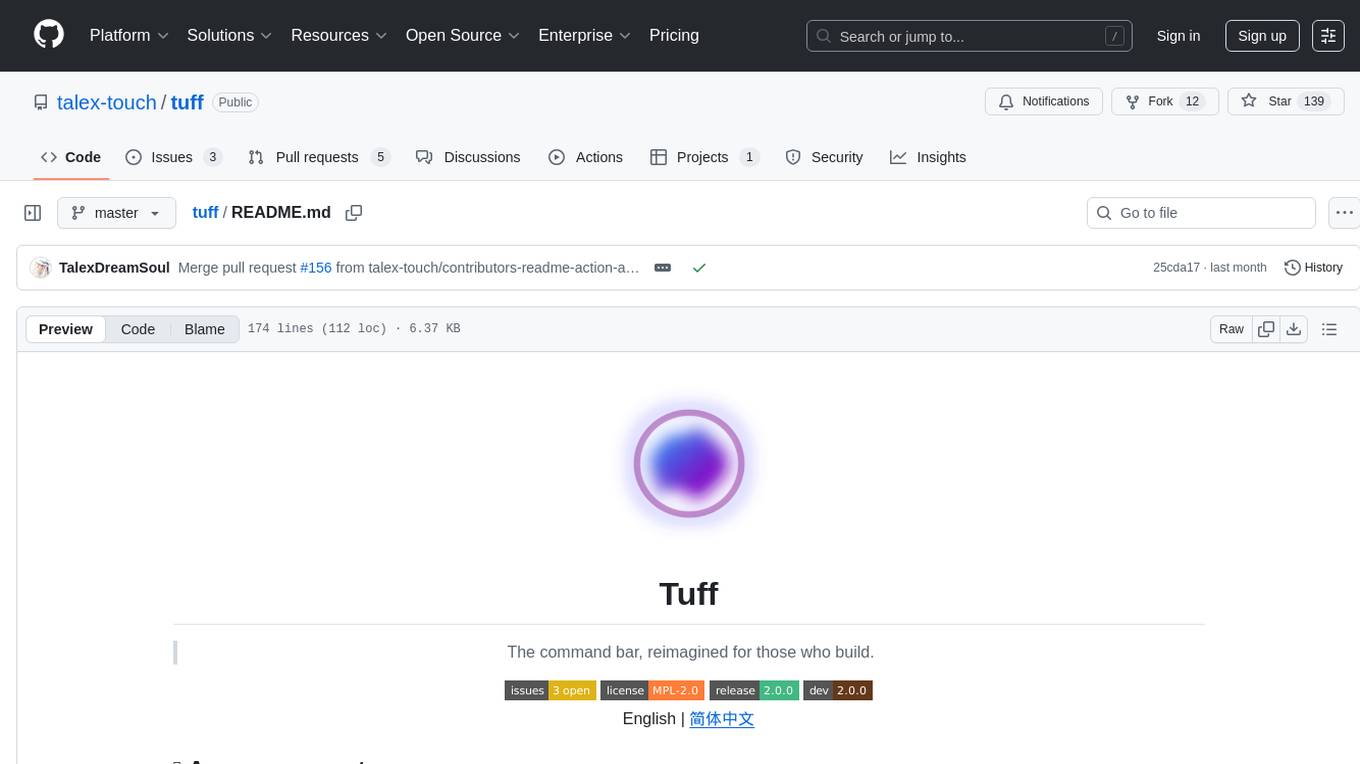The height and width of the screenshot is (764, 1360).
Task: Open appearance settings icon in header
Action: pos(1328,36)
